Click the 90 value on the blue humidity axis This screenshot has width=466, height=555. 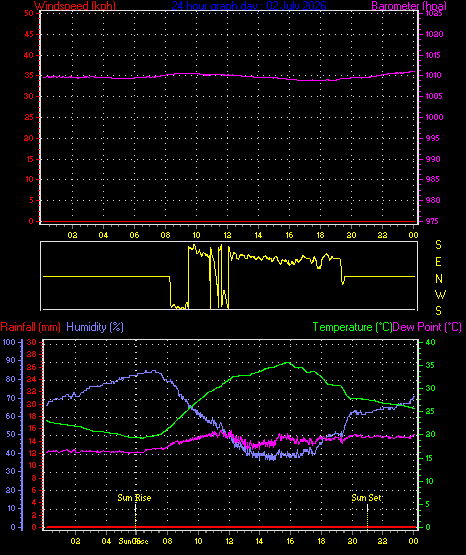[x=11, y=360]
